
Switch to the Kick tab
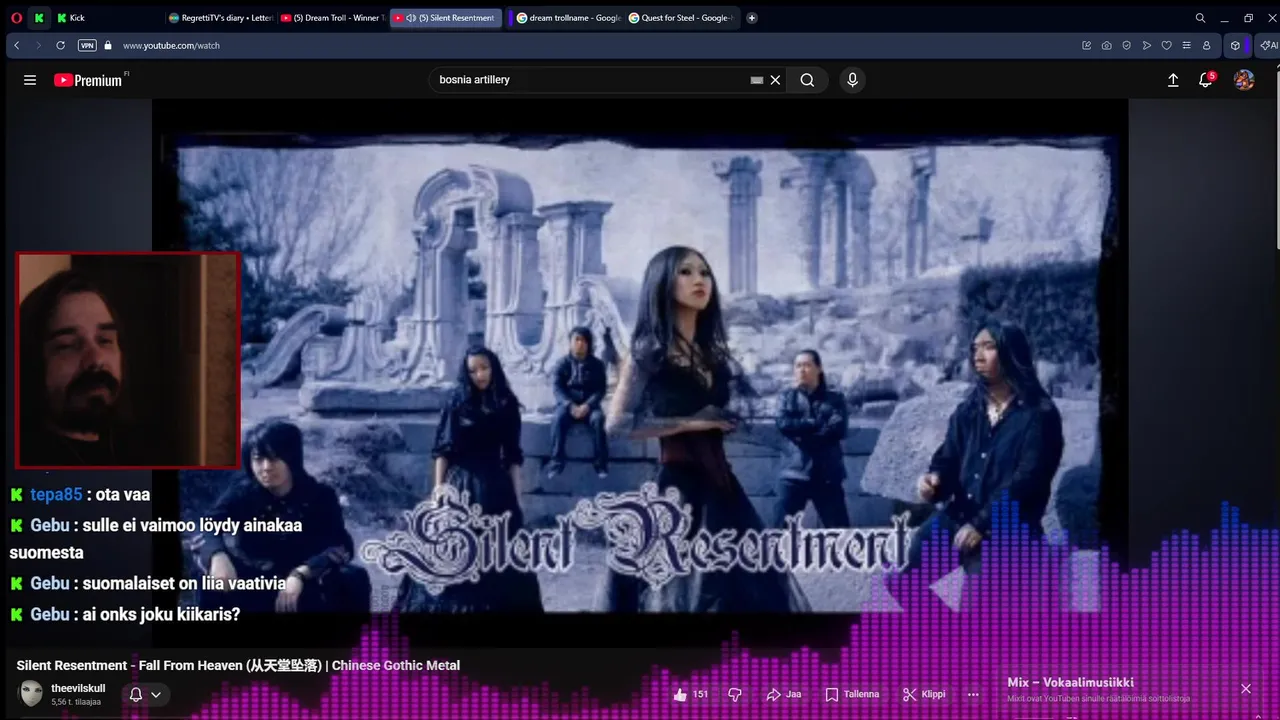coord(106,18)
